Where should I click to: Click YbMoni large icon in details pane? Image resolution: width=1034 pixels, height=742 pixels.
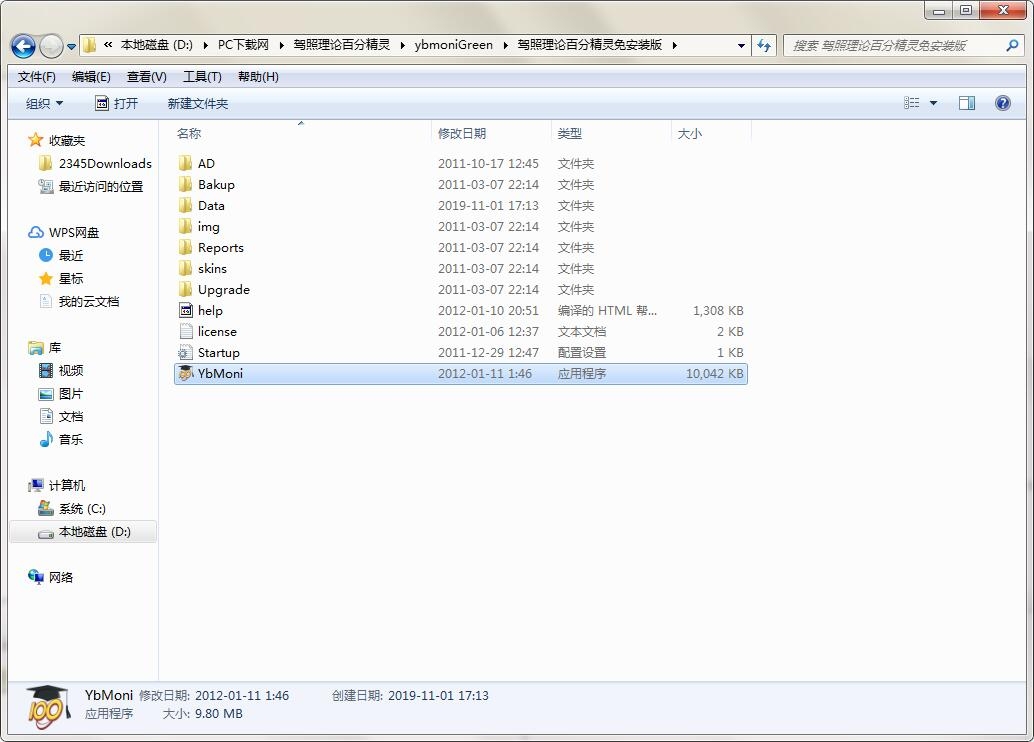tap(47, 706)
